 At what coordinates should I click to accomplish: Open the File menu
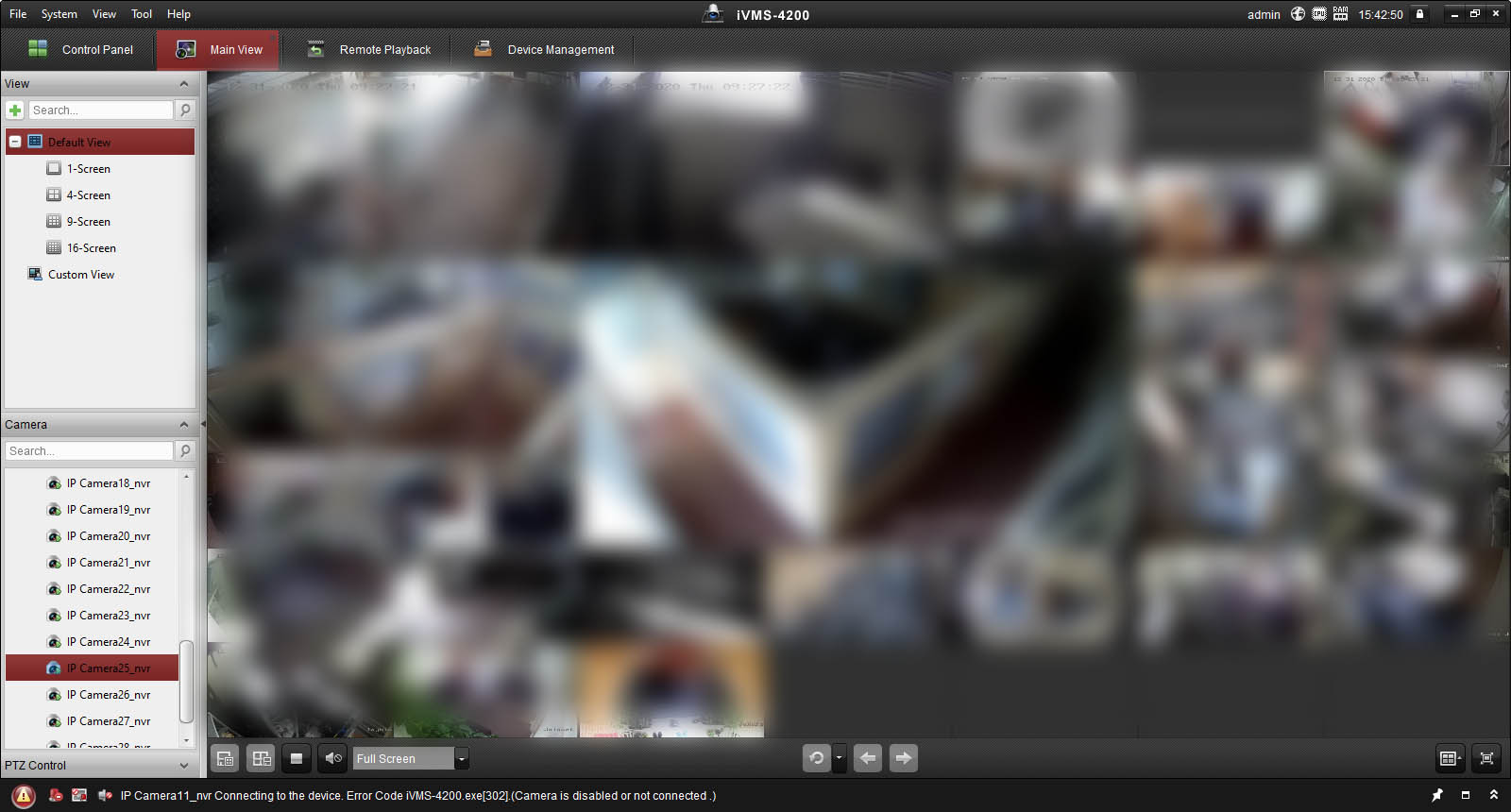click(18, 14)
